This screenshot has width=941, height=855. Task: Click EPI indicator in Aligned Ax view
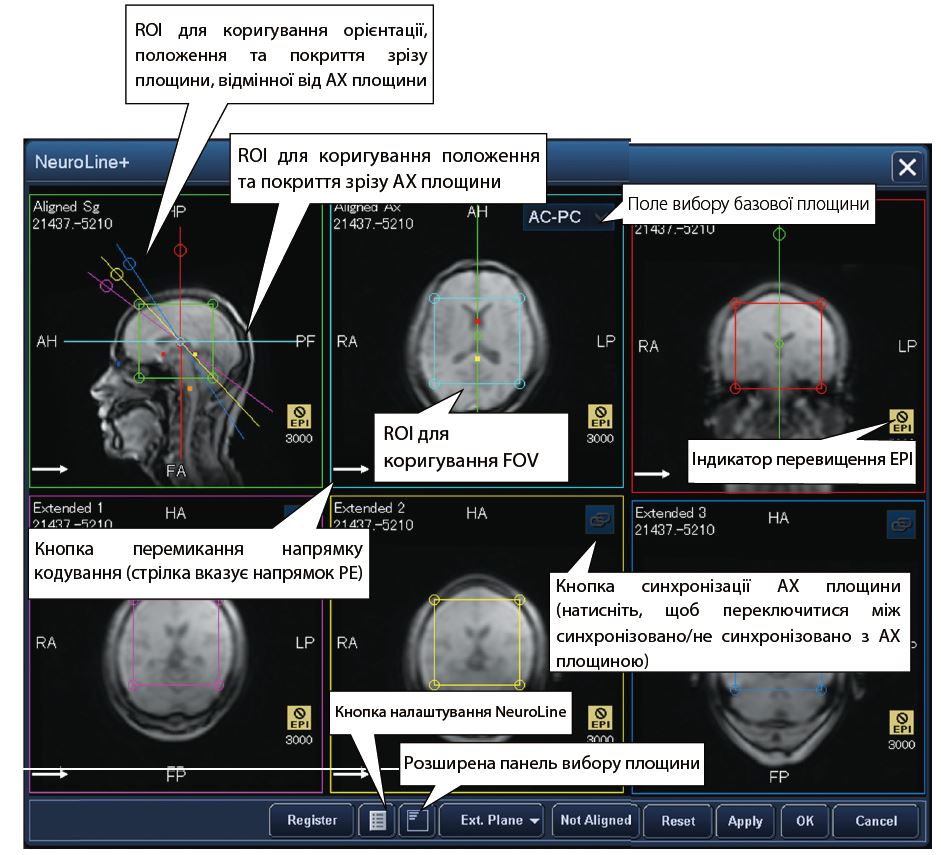pos(600,418)
